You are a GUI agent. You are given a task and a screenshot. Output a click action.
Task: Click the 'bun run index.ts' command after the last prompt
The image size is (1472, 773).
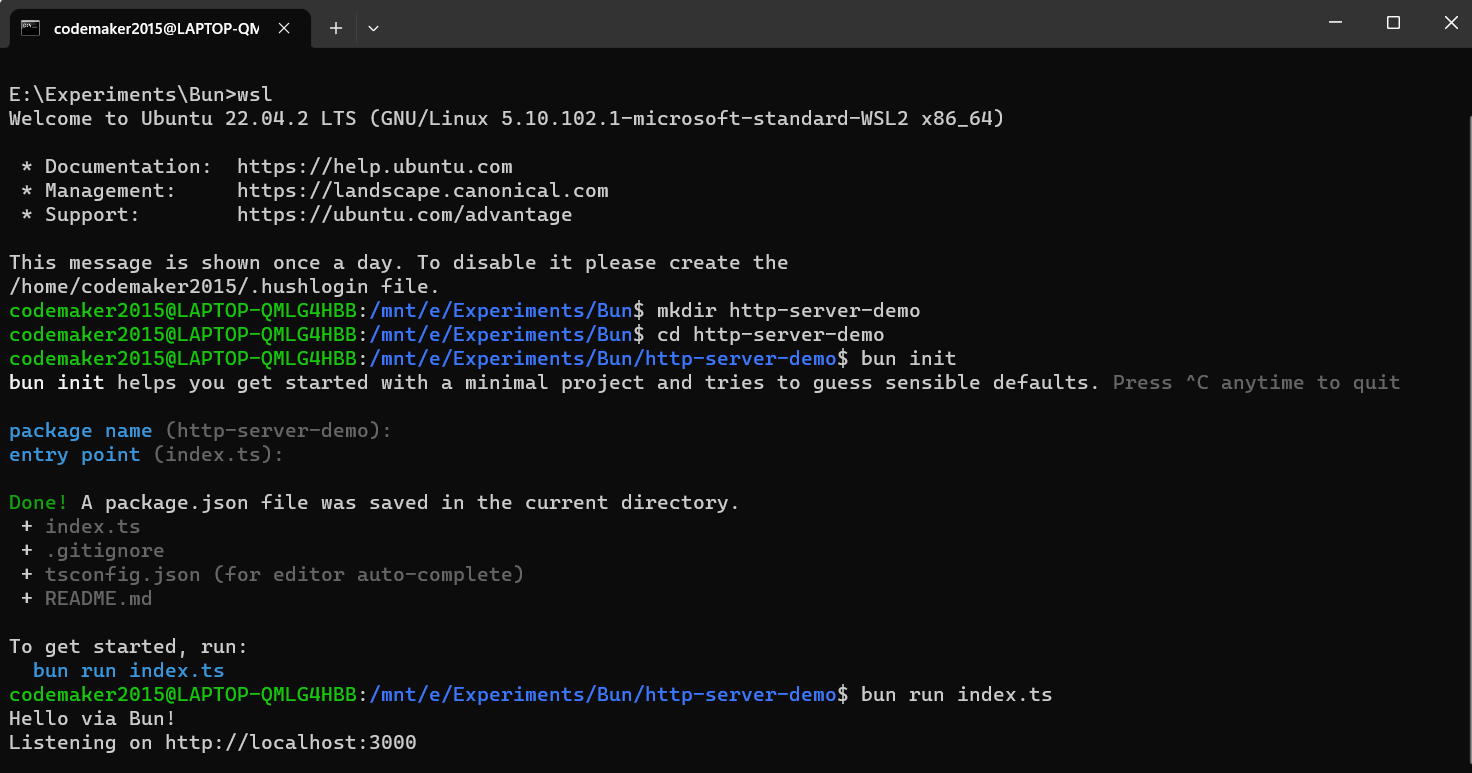(957, 695)
